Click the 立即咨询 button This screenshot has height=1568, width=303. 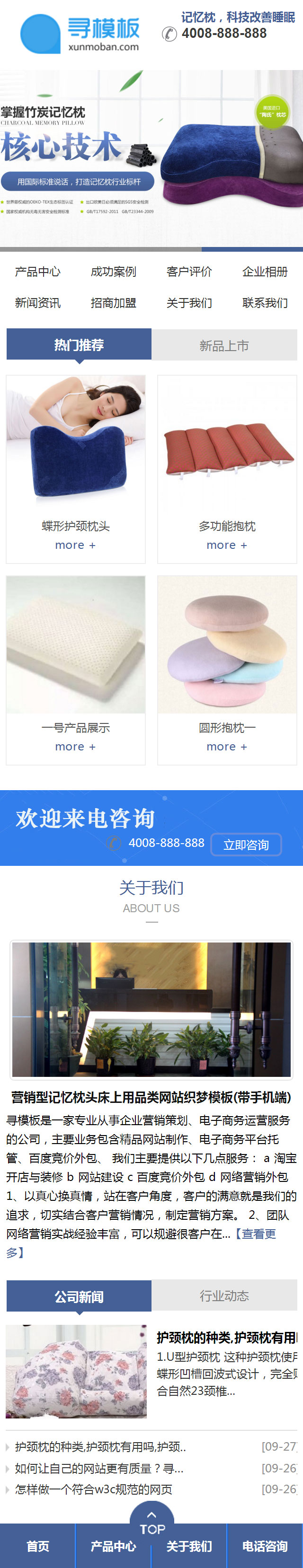[x=246, y=844]
